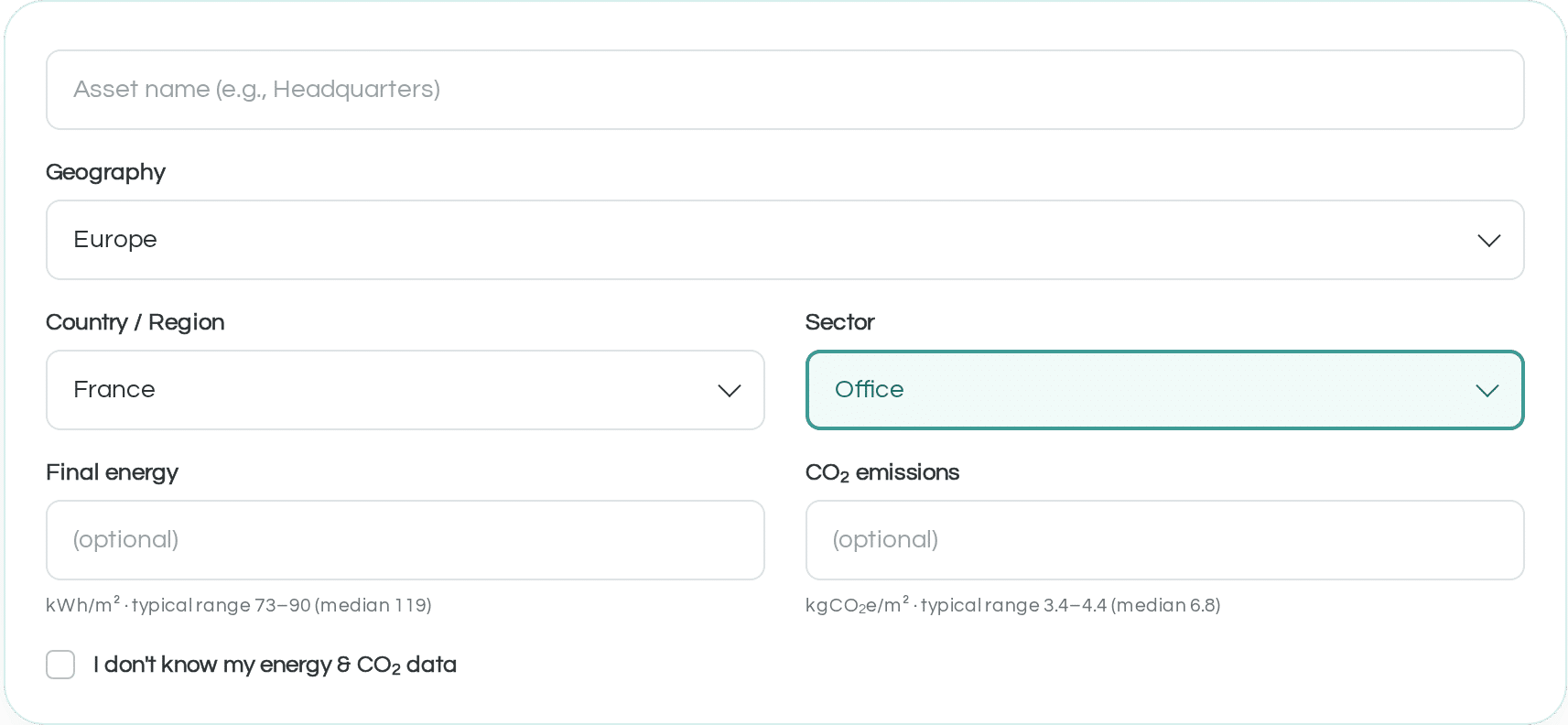Click the Final energy label
Viewport: 1568px width, 725px height.
(112, 473)
